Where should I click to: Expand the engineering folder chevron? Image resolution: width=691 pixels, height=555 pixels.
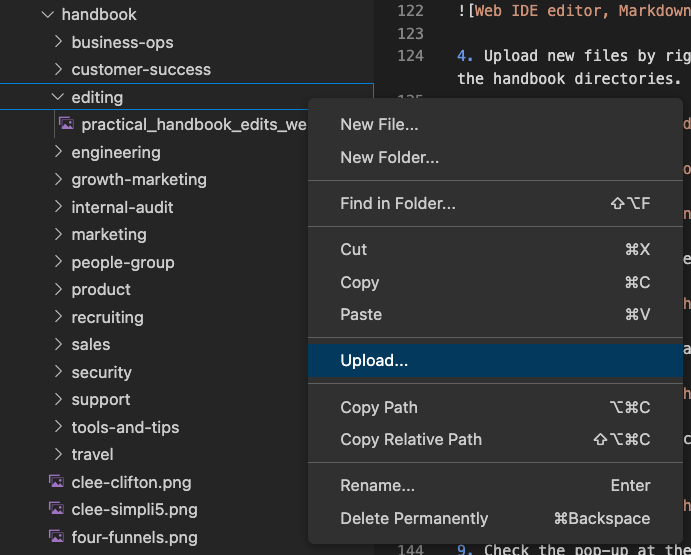coord(58,152)
